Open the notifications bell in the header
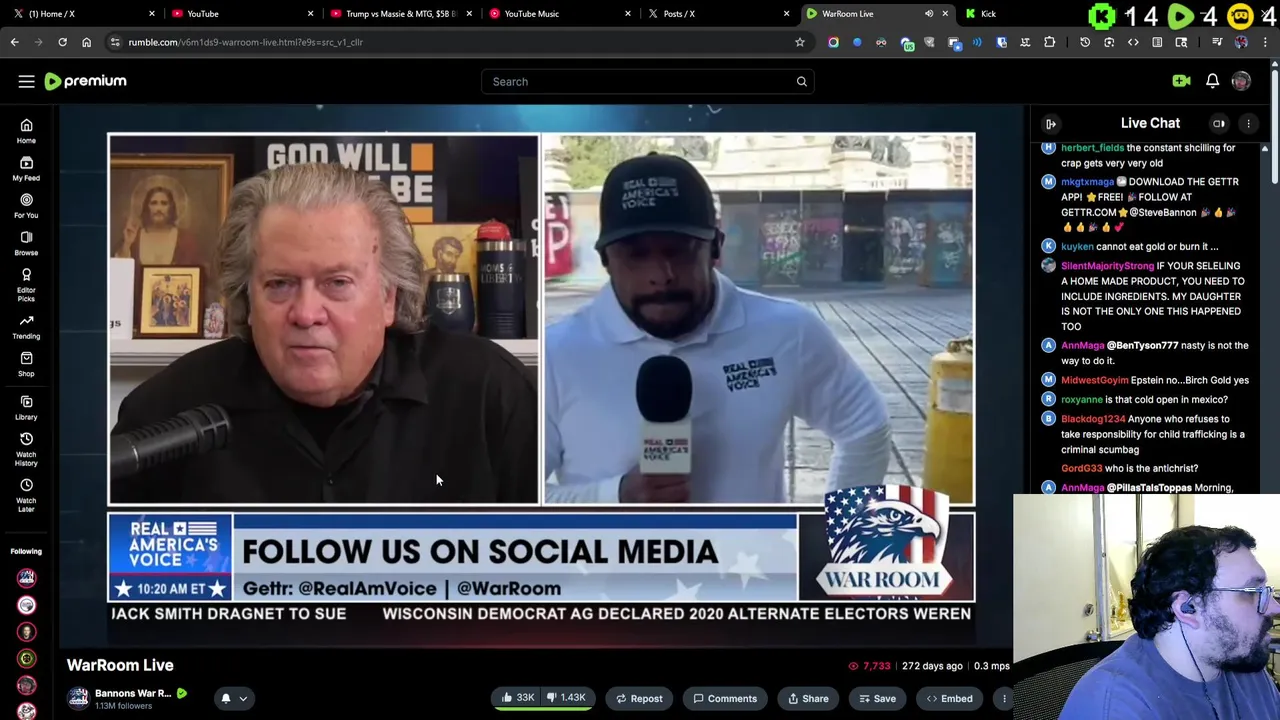 pyautogui.click(x=1212, y=81)
